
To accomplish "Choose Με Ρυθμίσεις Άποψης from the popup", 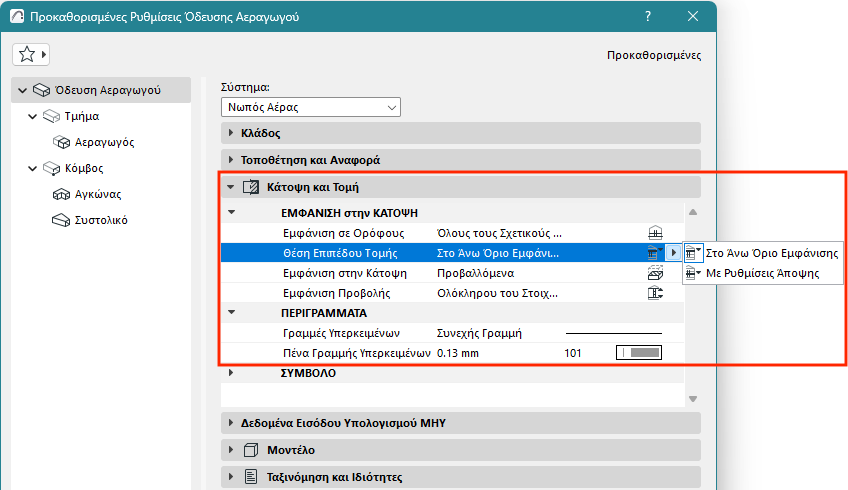I will [763, 273].
